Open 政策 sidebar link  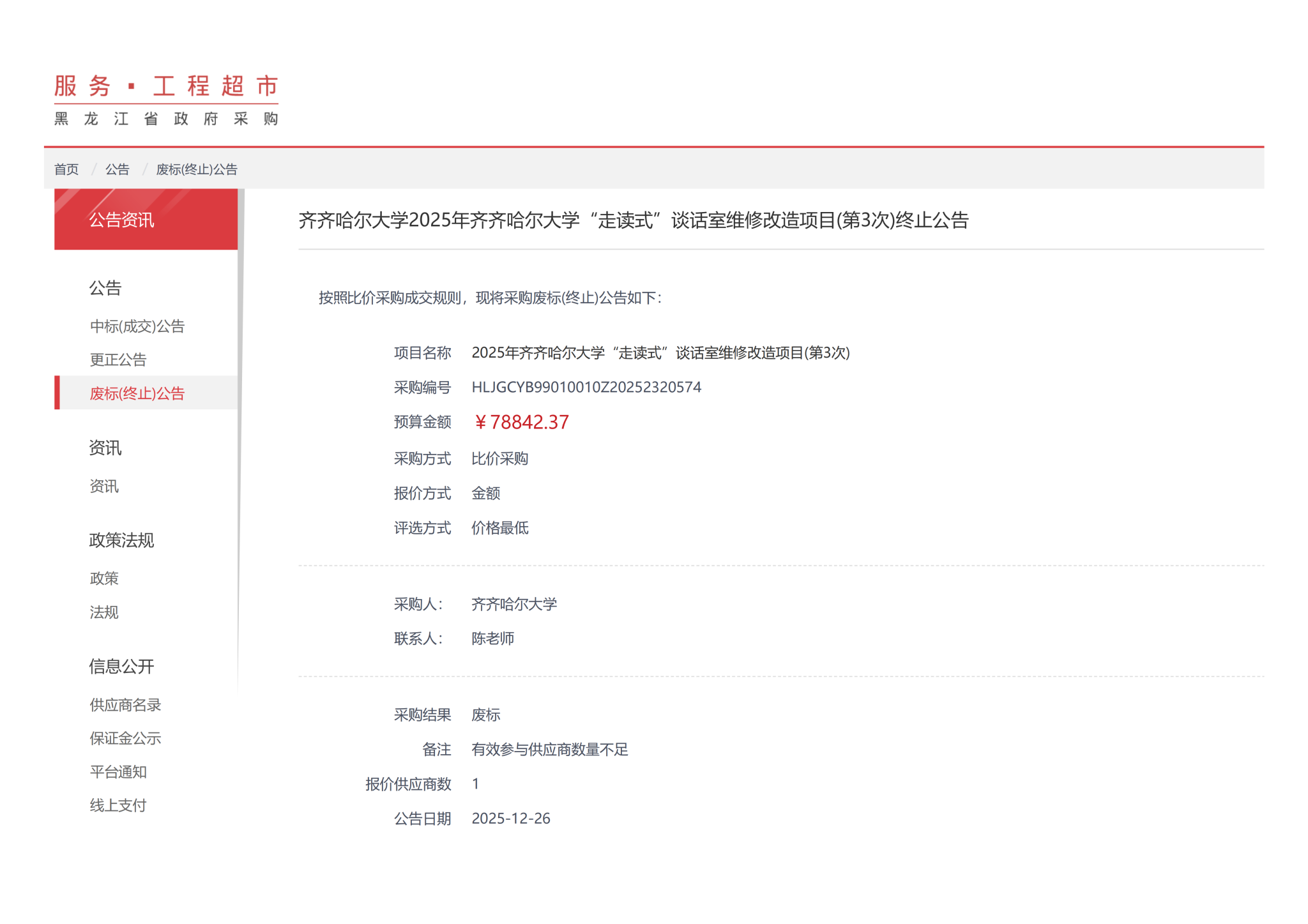click(104, 579)
